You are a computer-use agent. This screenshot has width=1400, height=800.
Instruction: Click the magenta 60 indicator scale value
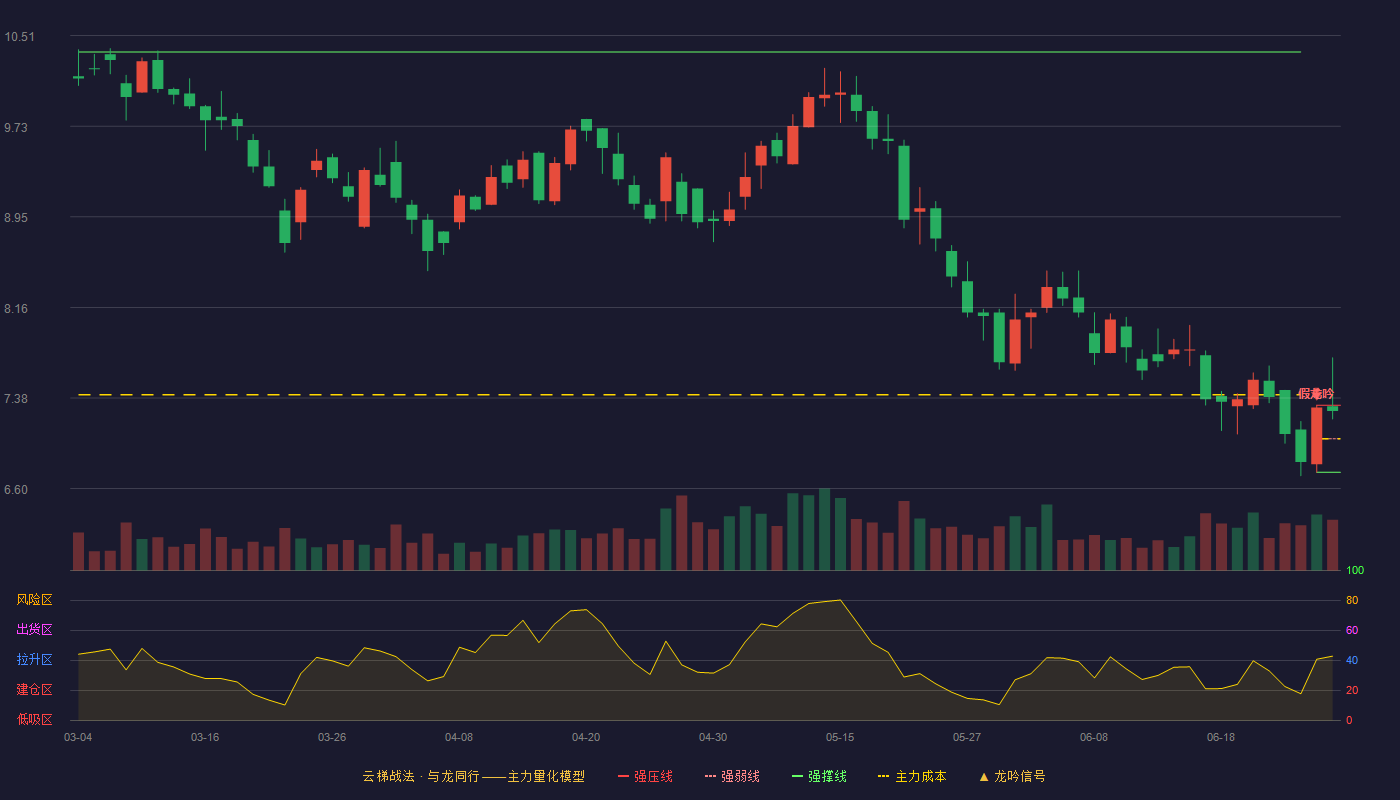coord(1352,630)
